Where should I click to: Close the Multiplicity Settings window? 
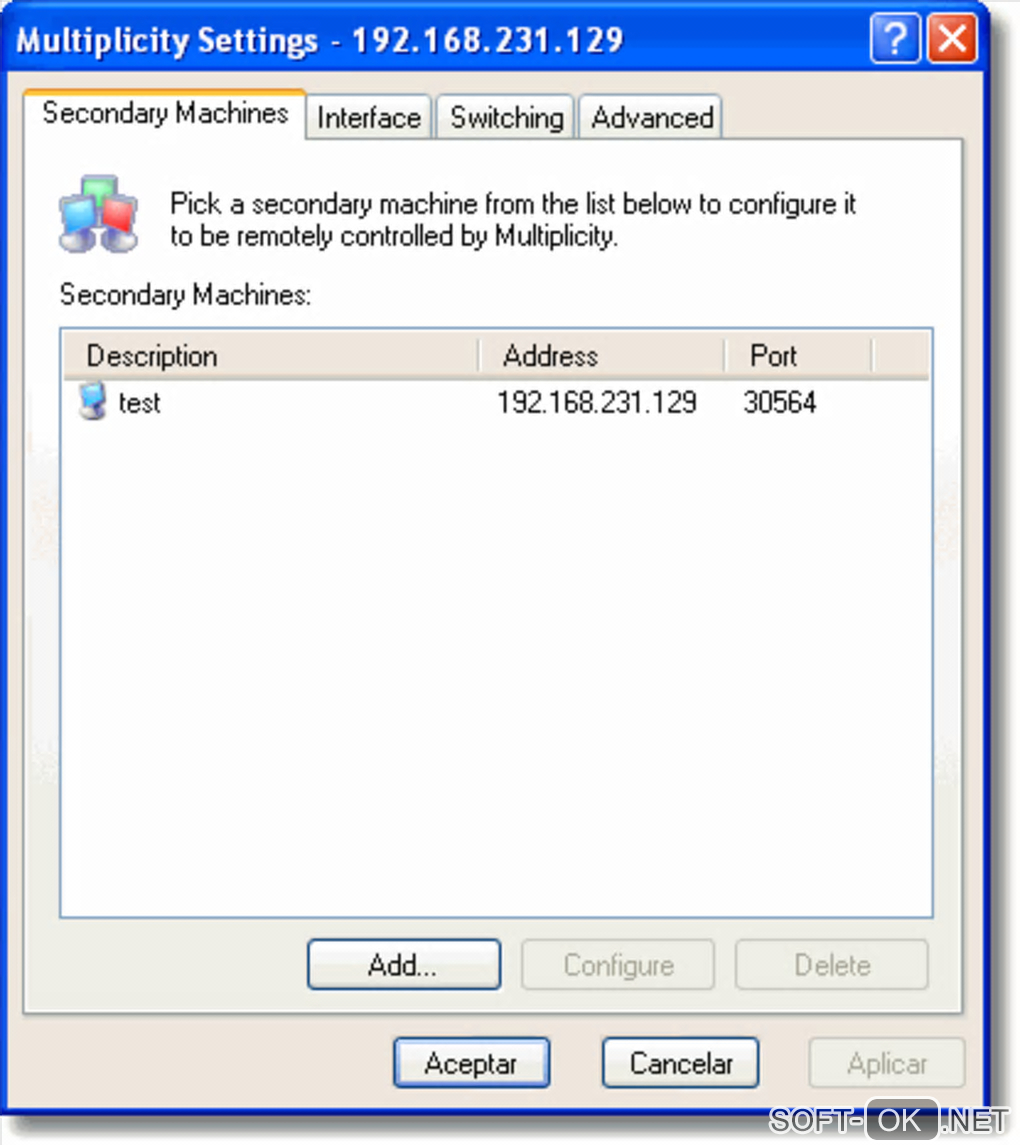click(952, 38)
